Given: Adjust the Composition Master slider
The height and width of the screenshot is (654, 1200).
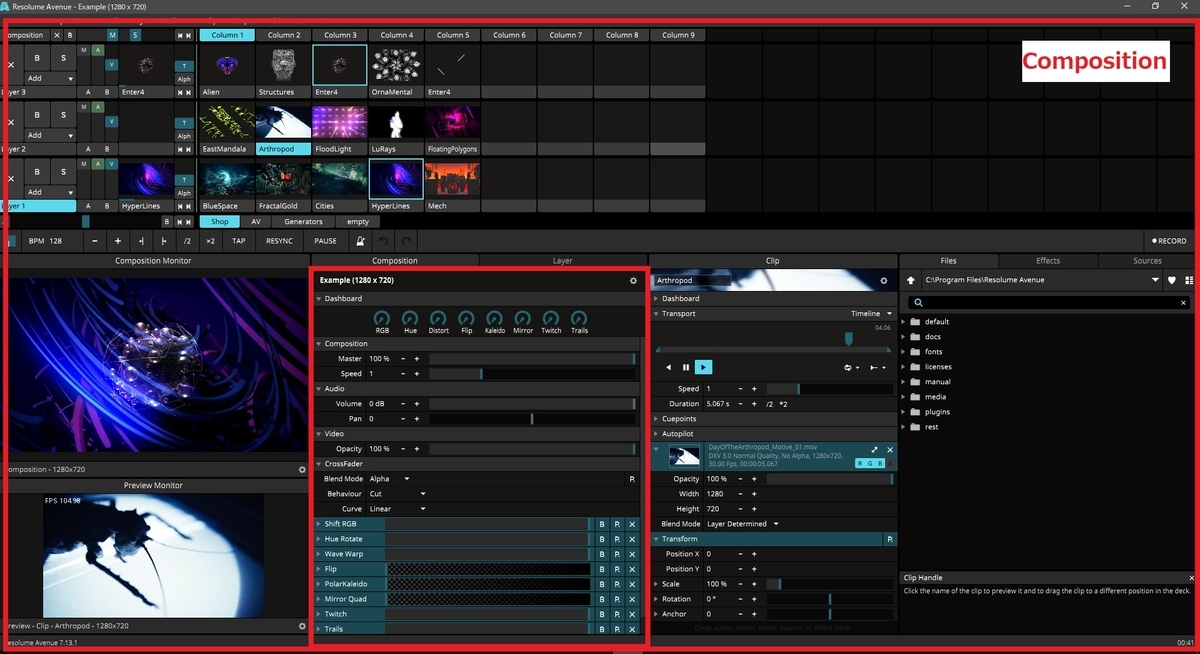Looking at the screenshot, I should tap(532, 359).
